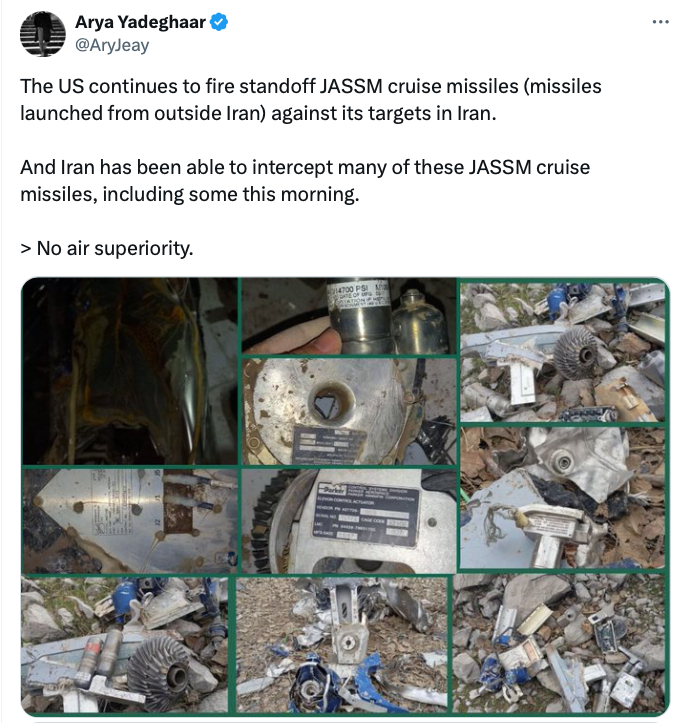Open the crumpled metal on leaves photo
690x723 pixels.
[563, 498]
